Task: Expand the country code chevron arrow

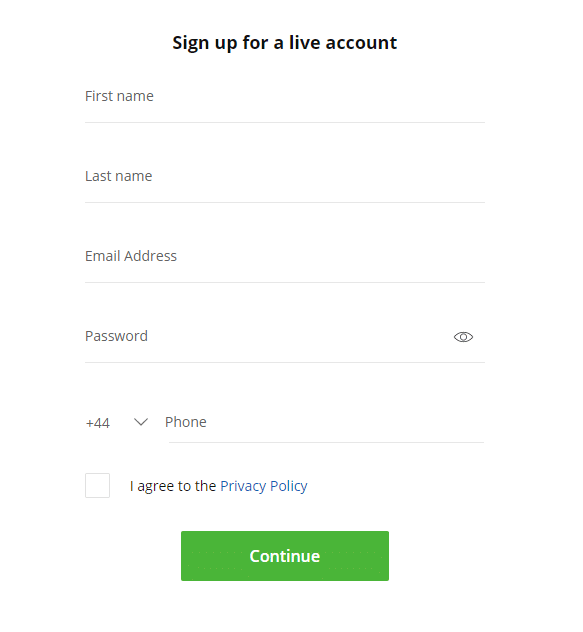Action: pyautogui.click(x=141, y=422)
